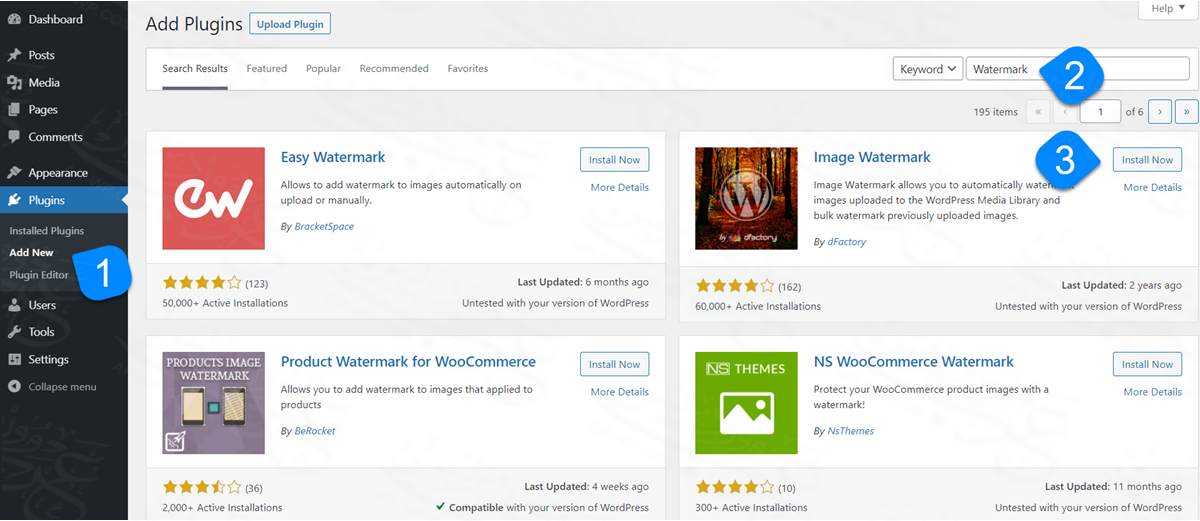
Task: Click the Posts pin icon
Action: coord(14,55)
